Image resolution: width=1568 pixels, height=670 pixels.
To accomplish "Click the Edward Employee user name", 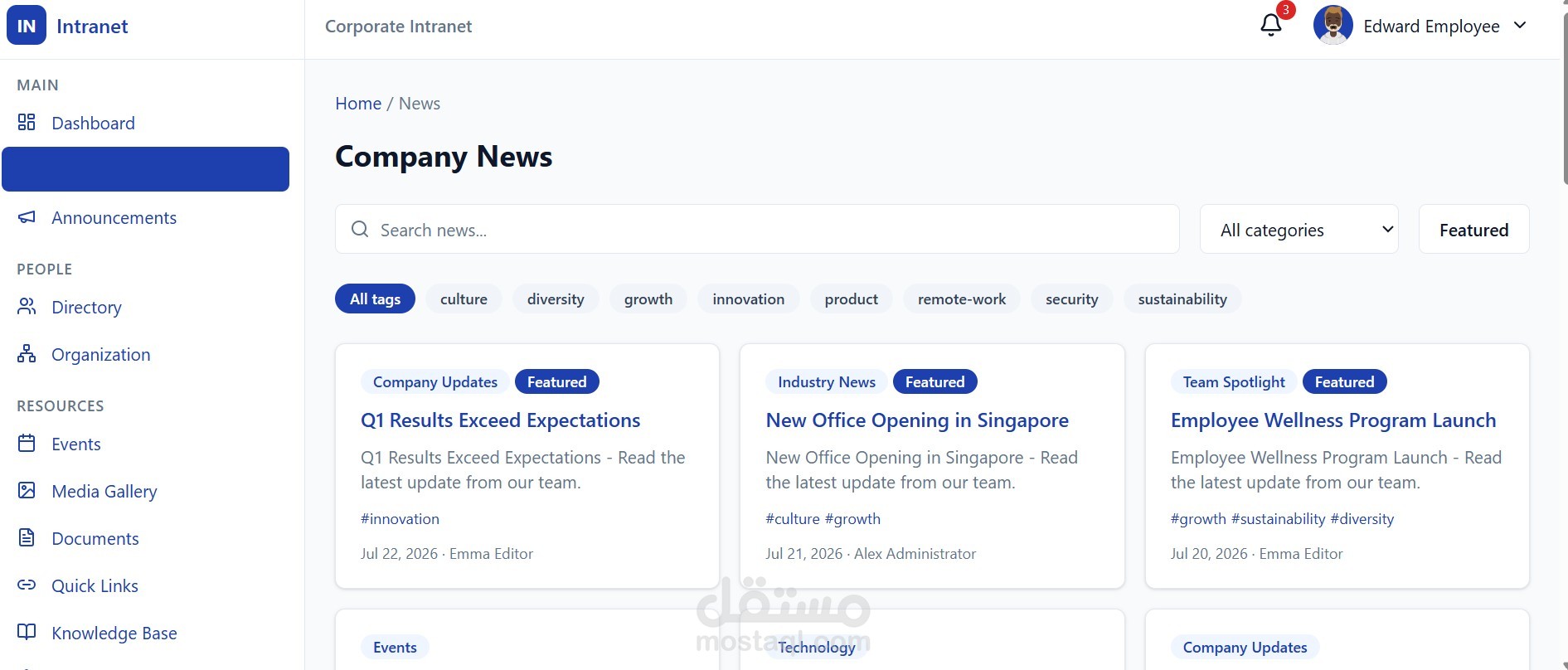I will pos(1431,27).
